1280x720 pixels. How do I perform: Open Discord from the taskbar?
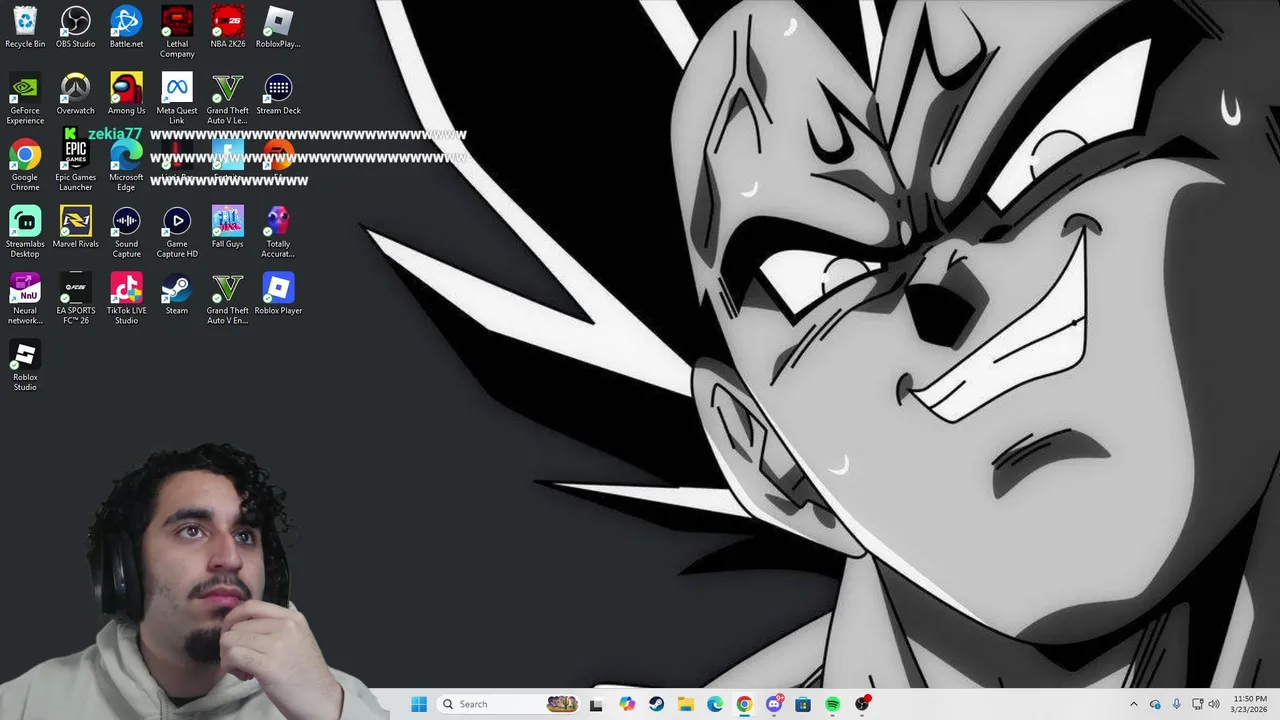pos(774,704)
